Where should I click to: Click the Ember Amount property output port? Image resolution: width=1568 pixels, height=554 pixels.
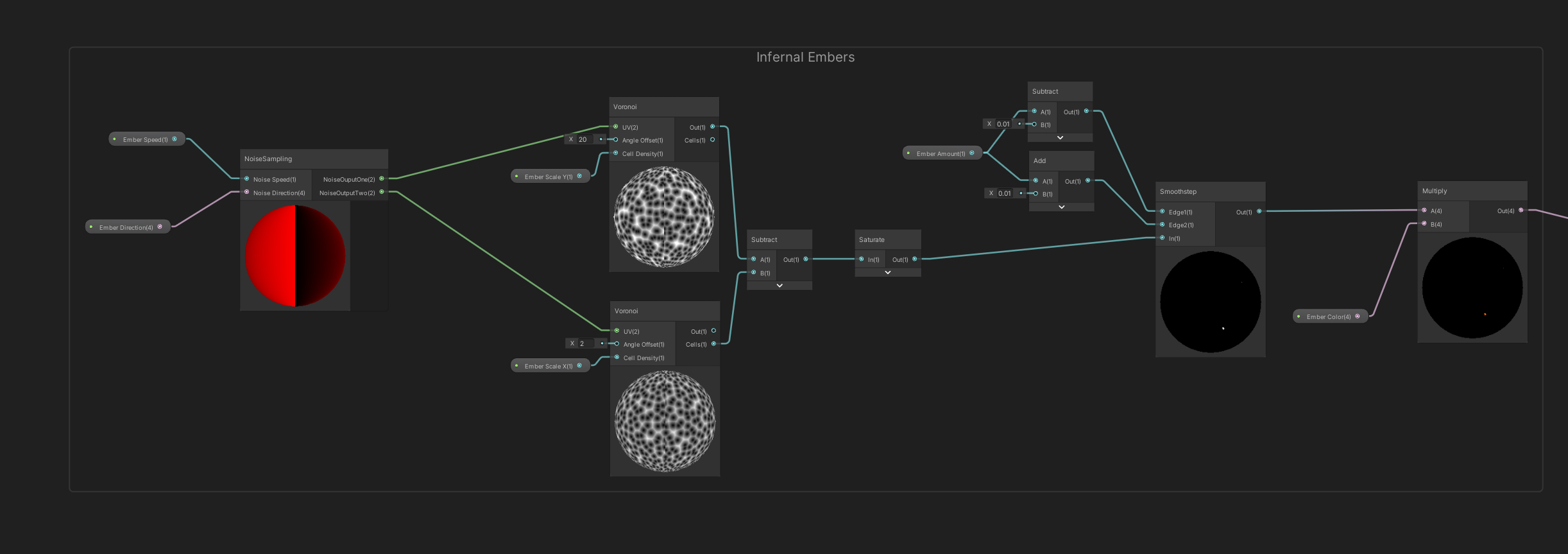[x=971, y=153]
